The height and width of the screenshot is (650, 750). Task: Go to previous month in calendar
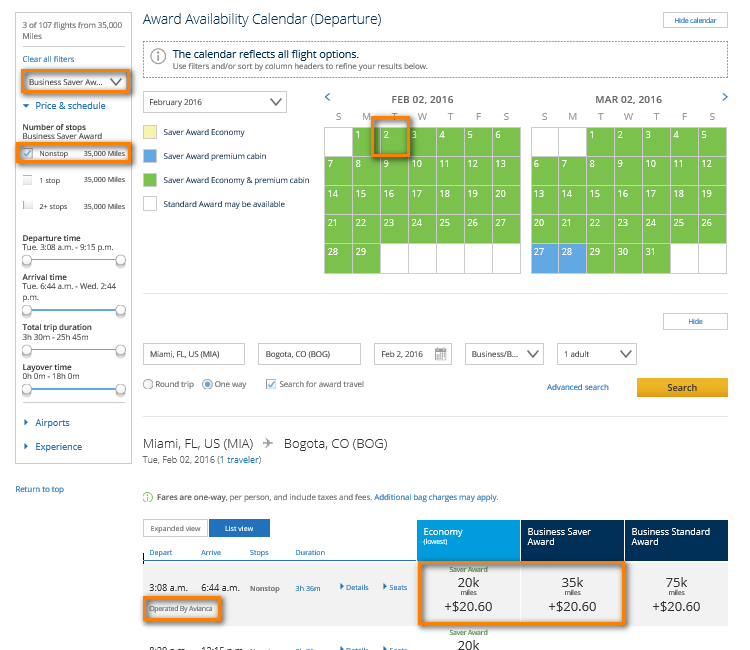click(x=328, y=98)
